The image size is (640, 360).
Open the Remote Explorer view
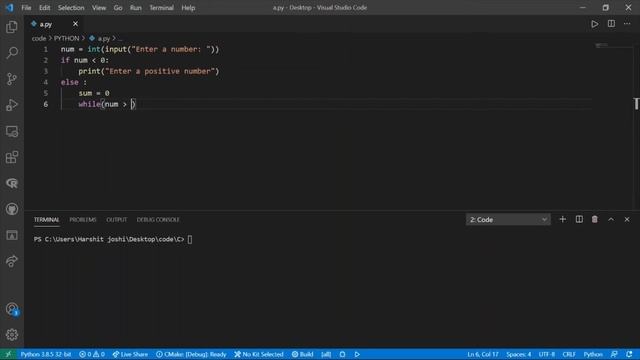(12, 131)
